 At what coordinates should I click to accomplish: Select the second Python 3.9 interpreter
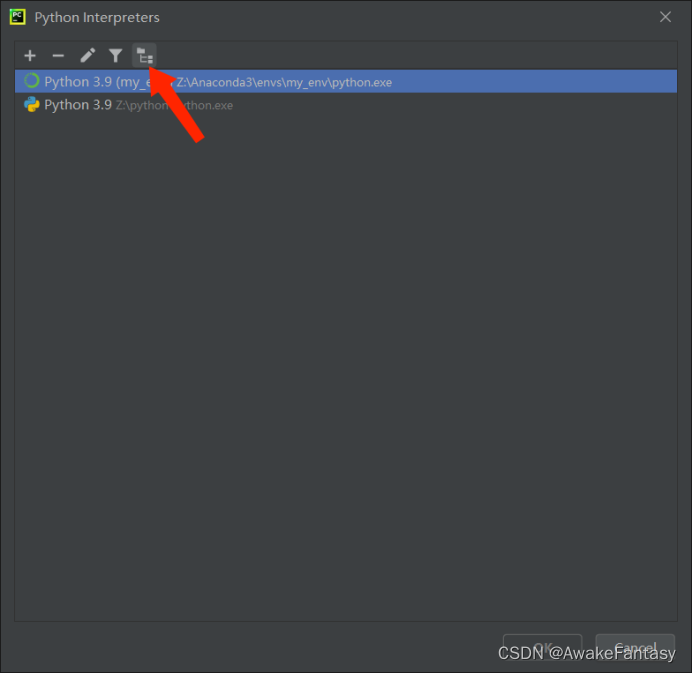(x=346, y=105)
